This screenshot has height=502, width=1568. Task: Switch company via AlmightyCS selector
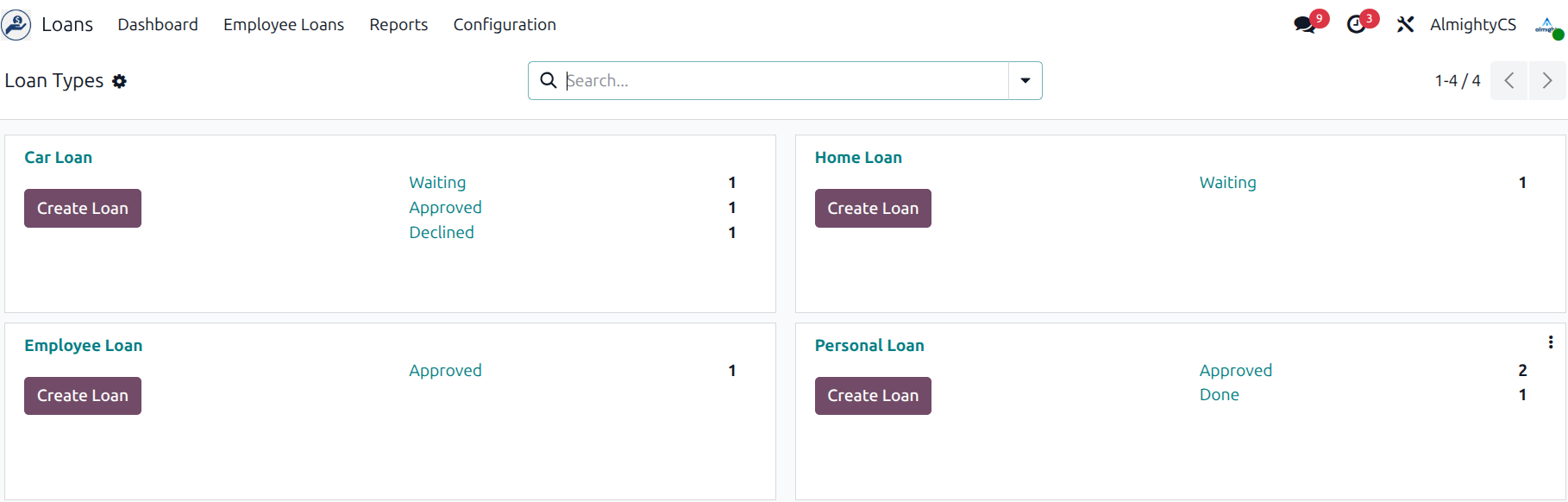(x=1472, y=25)
